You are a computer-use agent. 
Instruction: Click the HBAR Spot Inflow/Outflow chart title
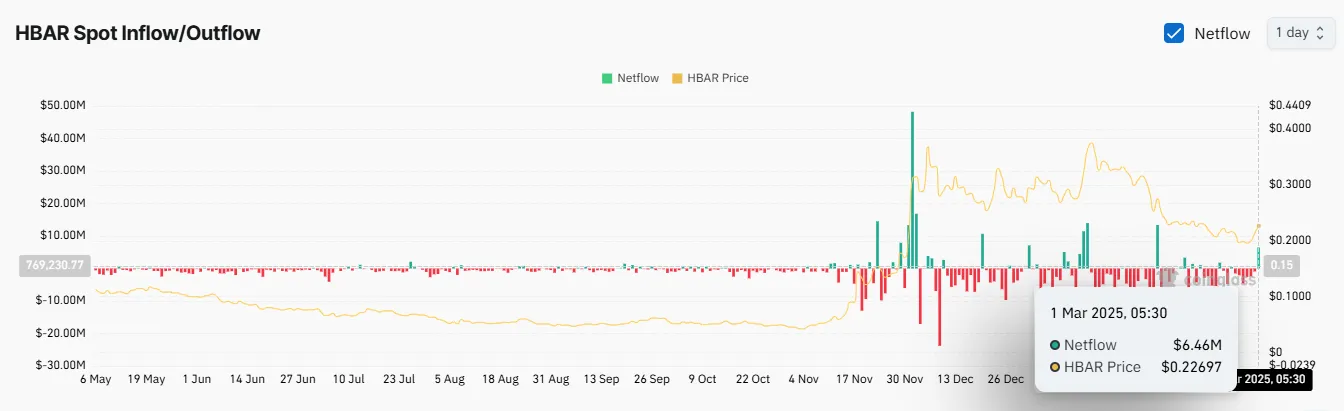click(137, 33)
